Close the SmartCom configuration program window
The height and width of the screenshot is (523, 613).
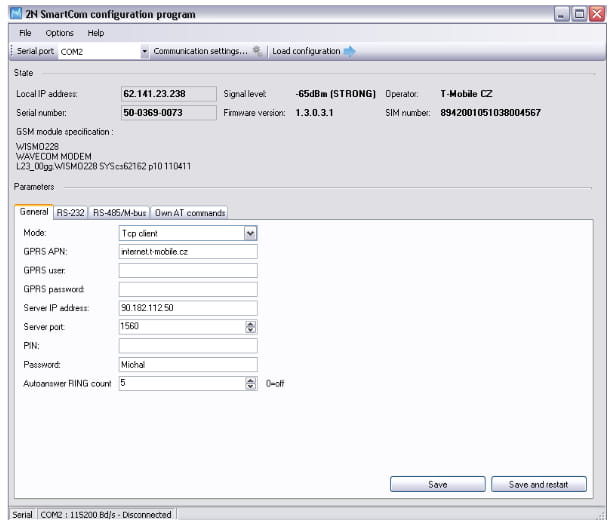[597, 14]
